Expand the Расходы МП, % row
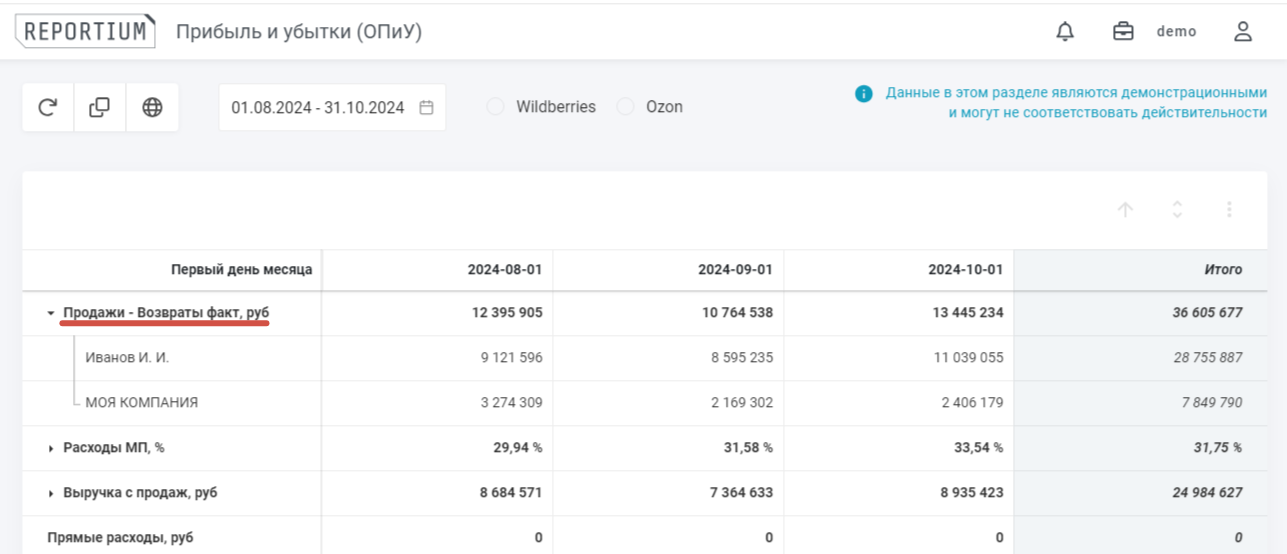Viewport: 1287px width, 554px height. click(51, 448)
